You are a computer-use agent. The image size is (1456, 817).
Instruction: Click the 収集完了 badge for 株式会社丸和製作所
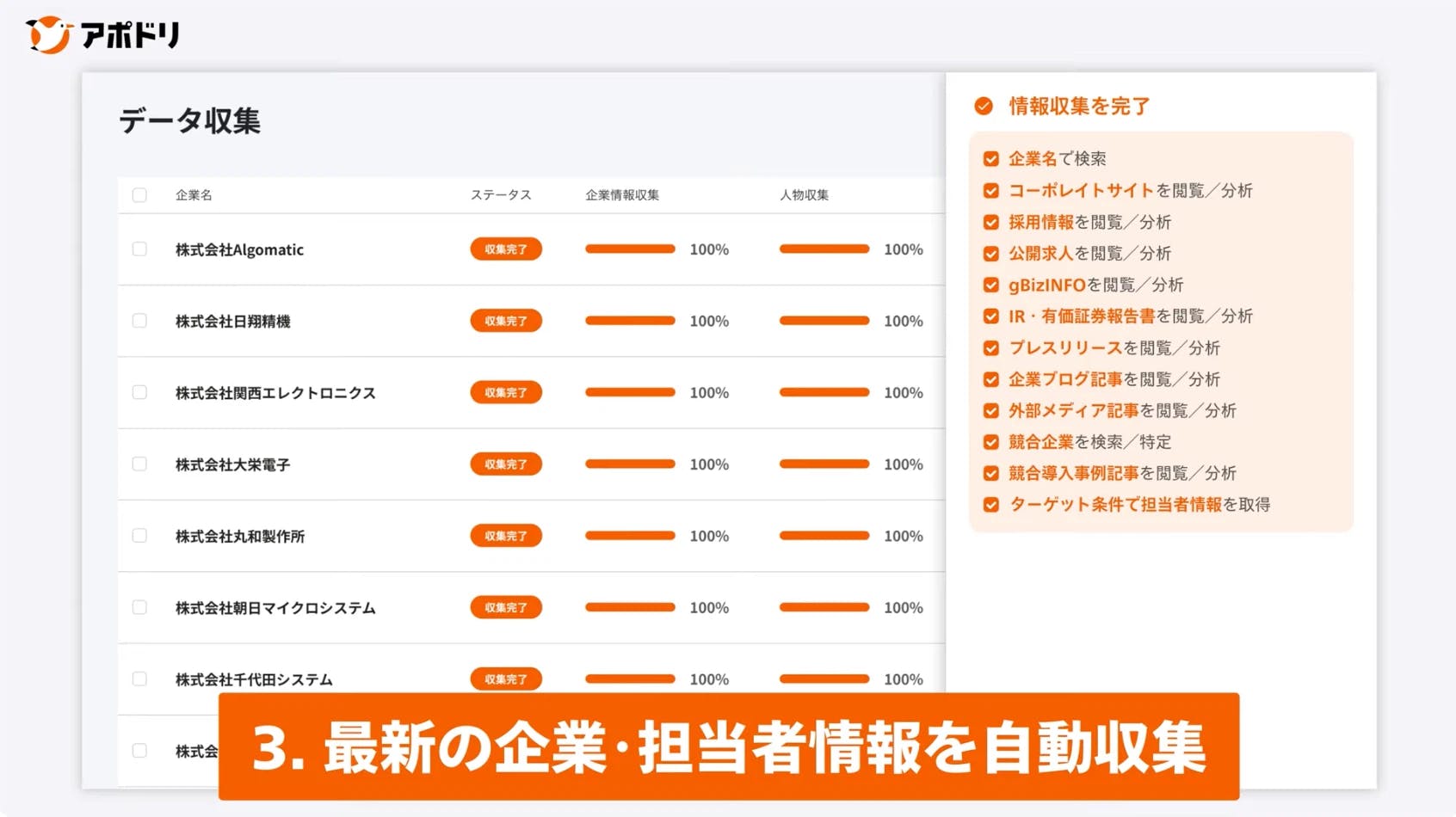(505, 536)
